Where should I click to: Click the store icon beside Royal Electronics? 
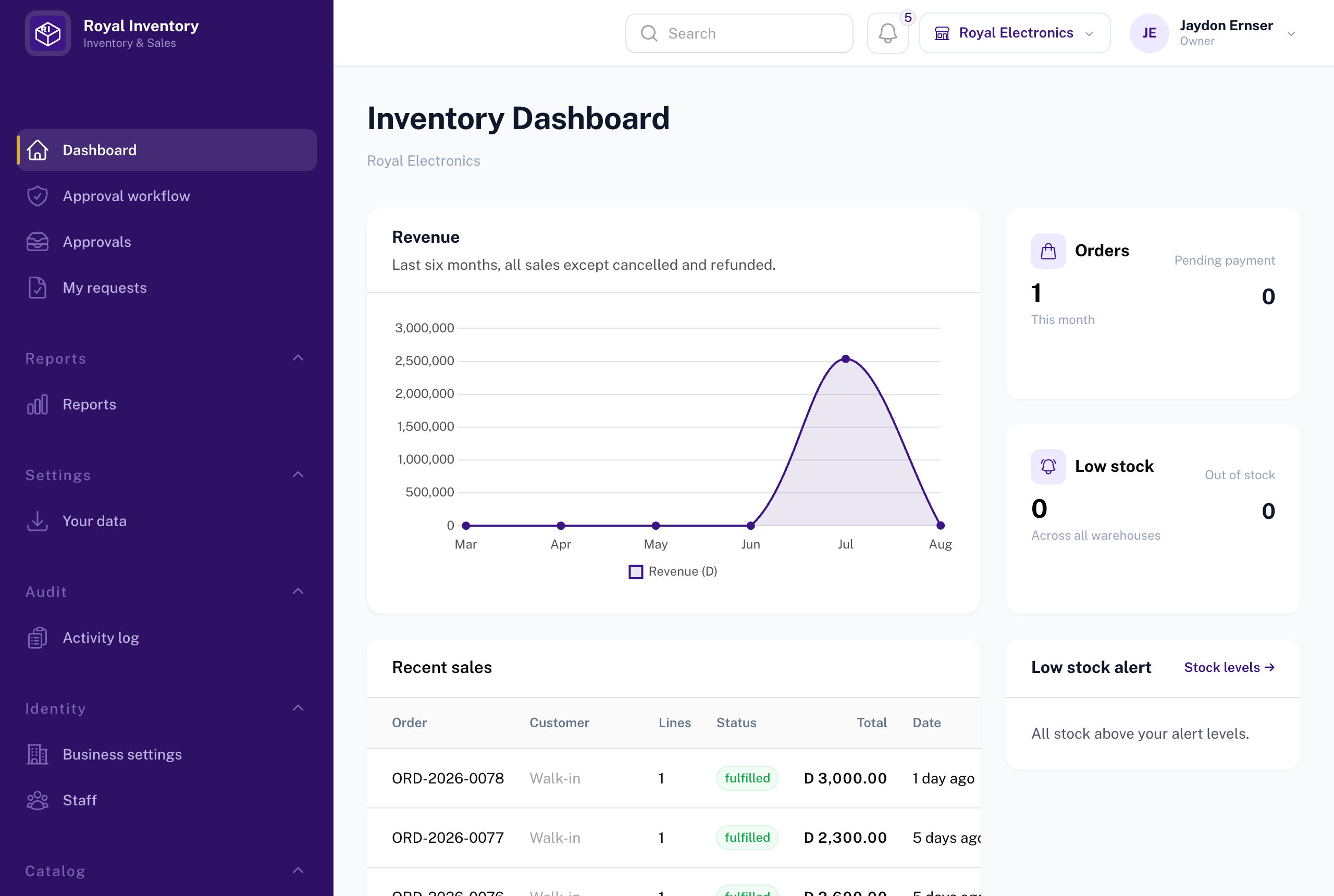pos(942,33)
